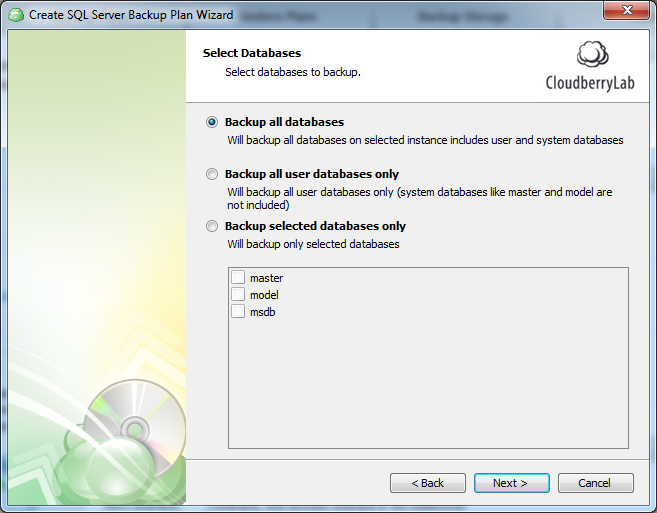Go back with the Back button
The width and height of the screenshot is (657, 513).
[x=428, y=483]
